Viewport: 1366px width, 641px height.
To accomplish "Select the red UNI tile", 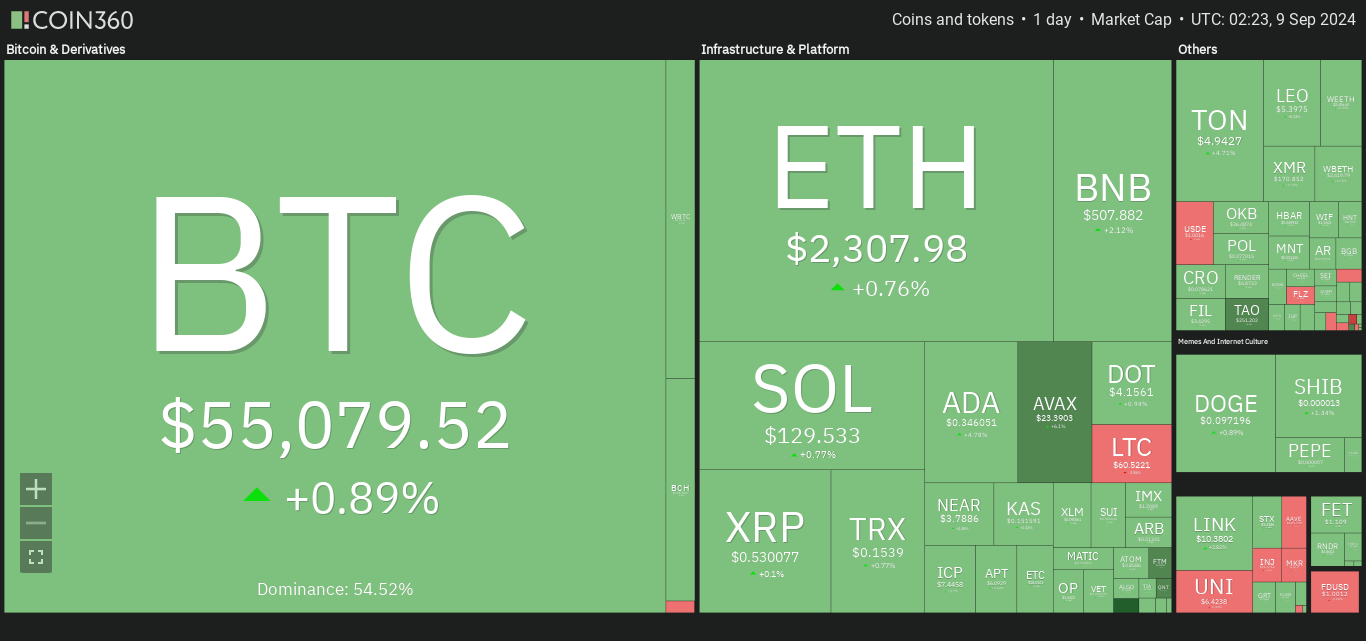I will coord(1214,591).
